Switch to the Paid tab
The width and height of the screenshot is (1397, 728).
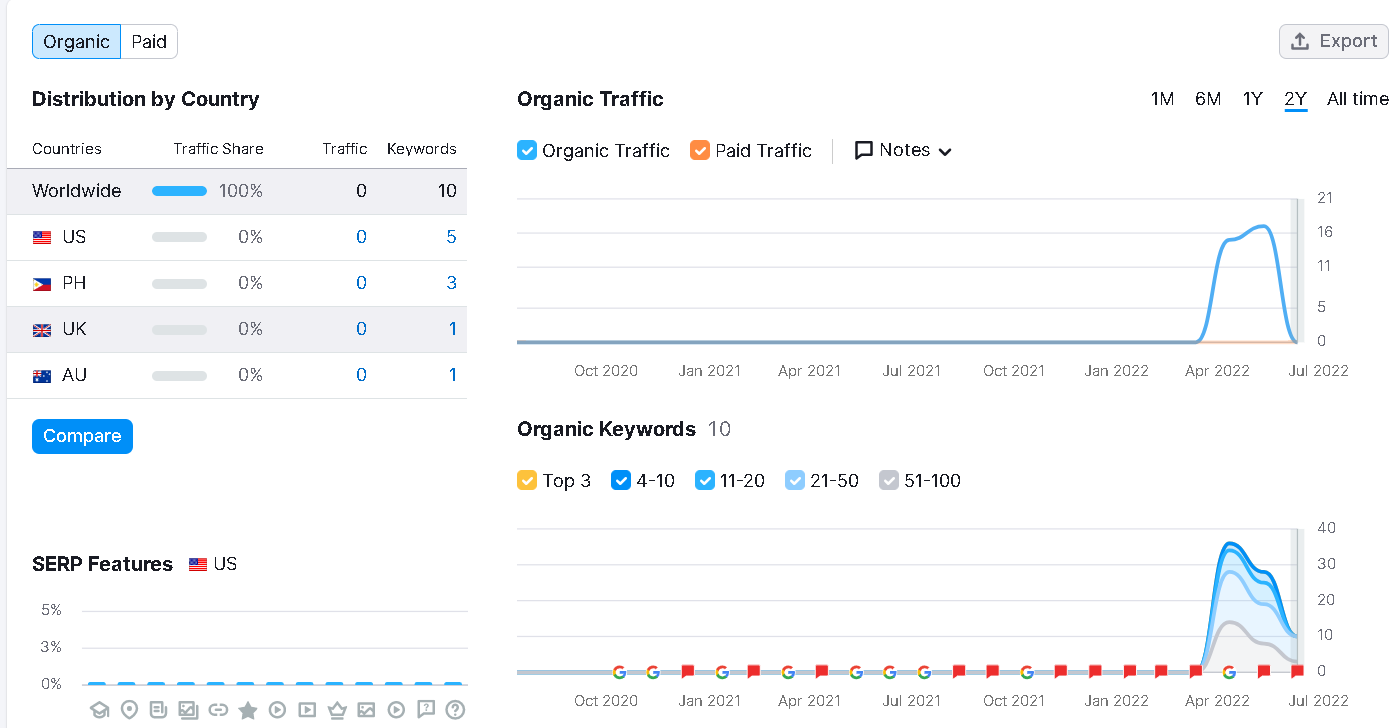(149, 42)
